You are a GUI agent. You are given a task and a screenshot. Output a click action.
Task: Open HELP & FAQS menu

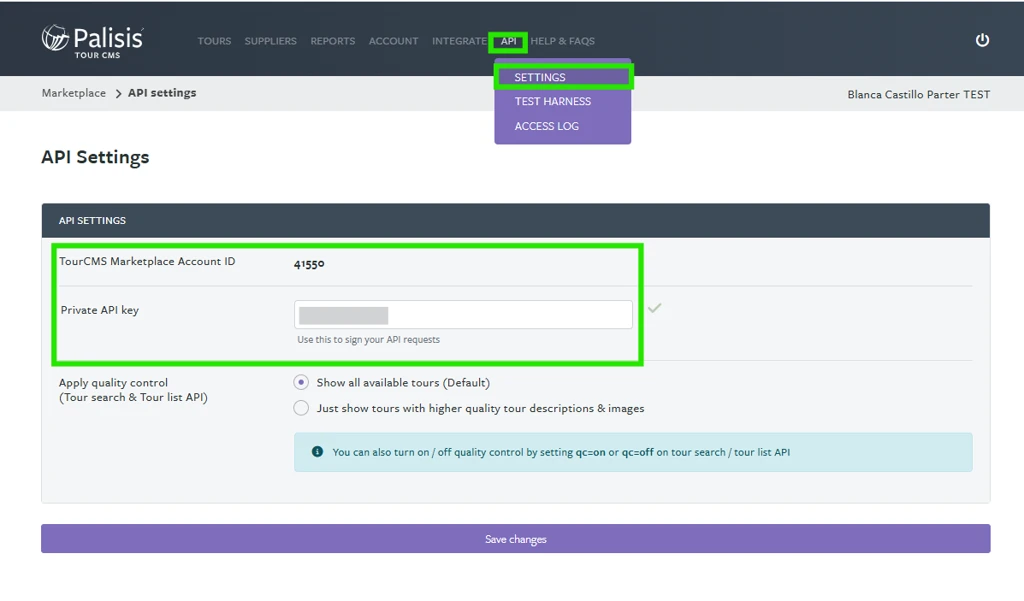pyautogui.click(x=562, y=41)
